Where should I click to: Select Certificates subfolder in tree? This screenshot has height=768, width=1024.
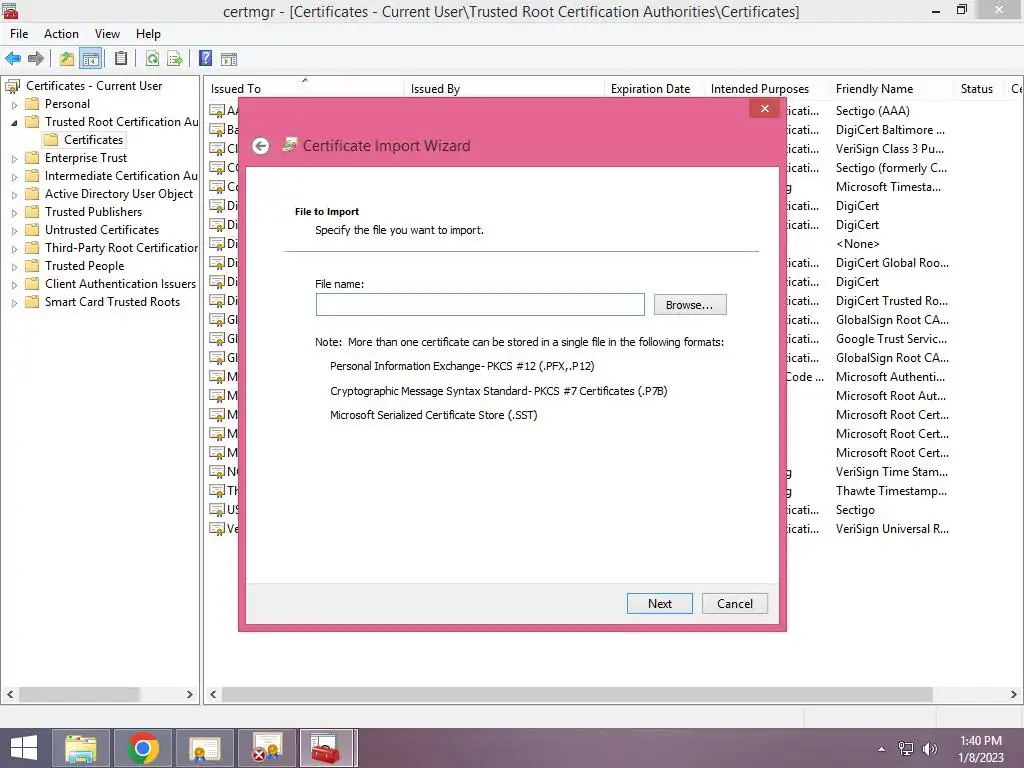point(93,140)
